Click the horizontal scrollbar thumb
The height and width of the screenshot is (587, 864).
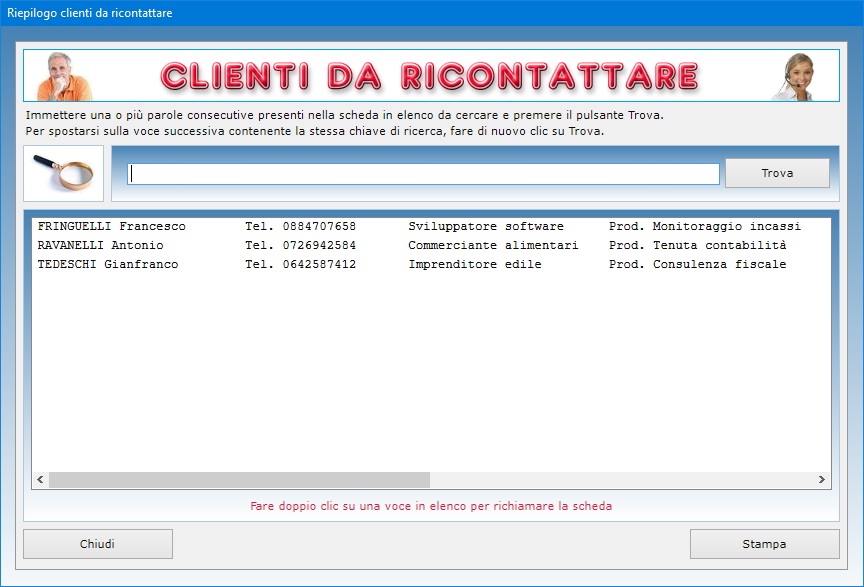pos(239,480)
